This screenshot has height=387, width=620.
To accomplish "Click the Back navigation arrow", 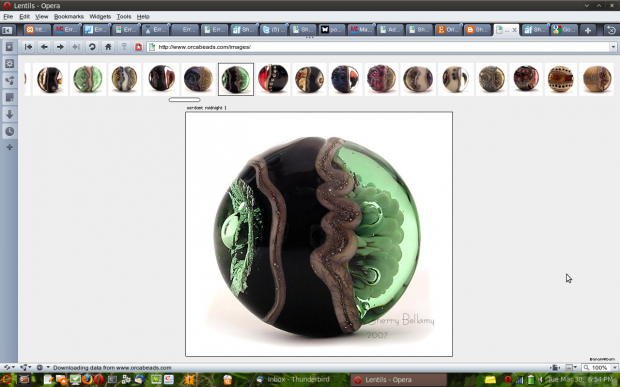I will coord(44,47).
